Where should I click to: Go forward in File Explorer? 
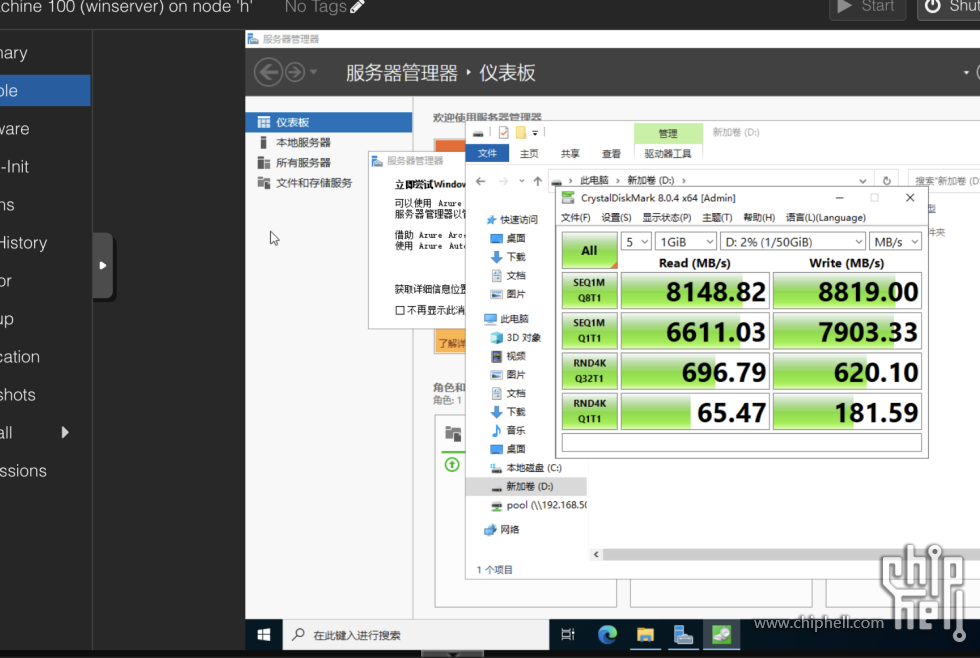coord(503,181)
